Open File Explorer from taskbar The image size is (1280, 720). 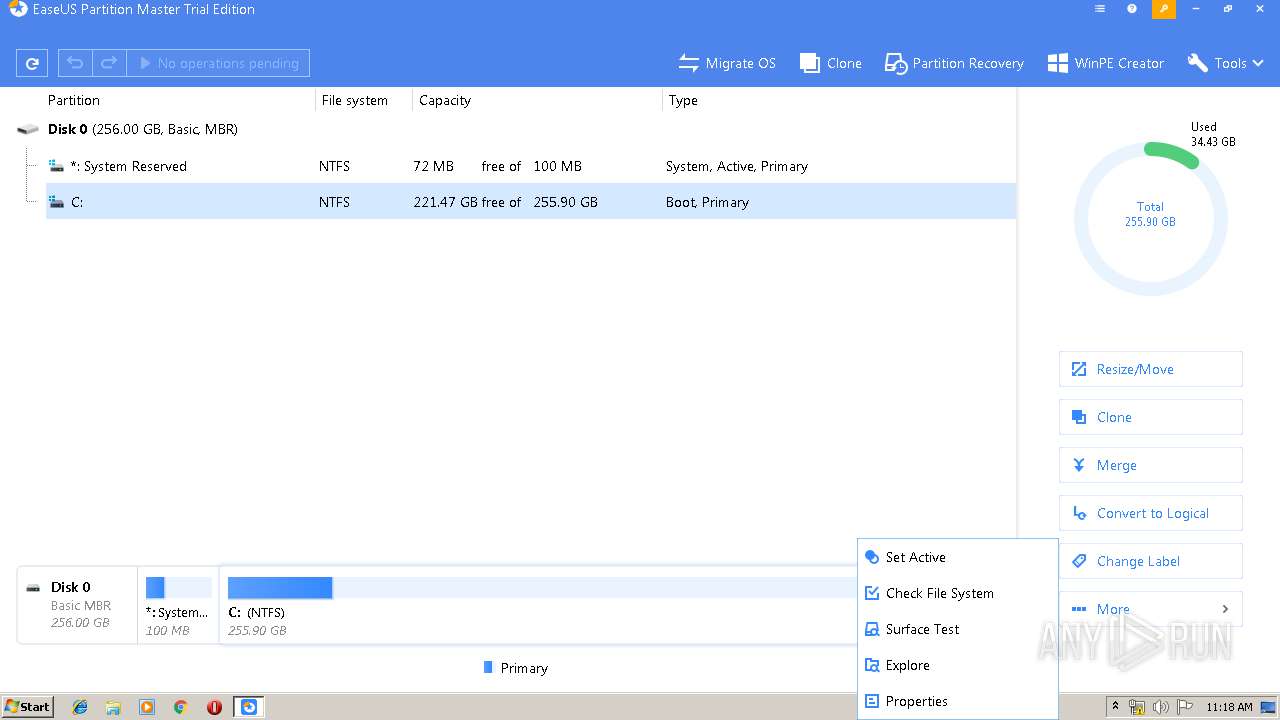click(113, 707)
